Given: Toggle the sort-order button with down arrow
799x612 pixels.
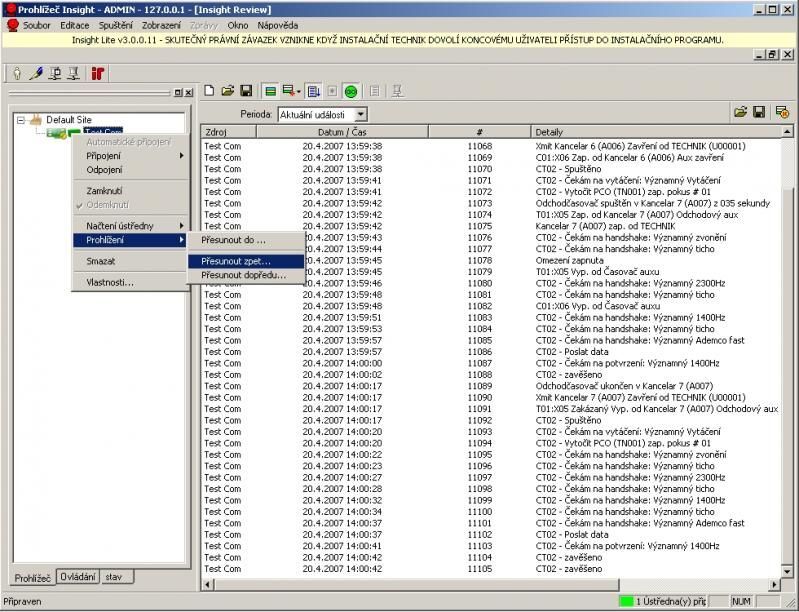Looking at the screenshot, I should [313, 91].
